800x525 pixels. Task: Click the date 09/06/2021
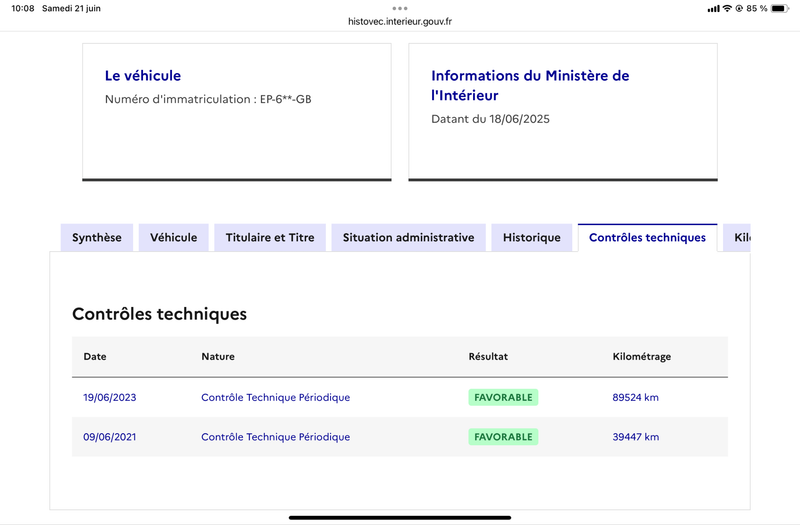[x=110, y=437]
